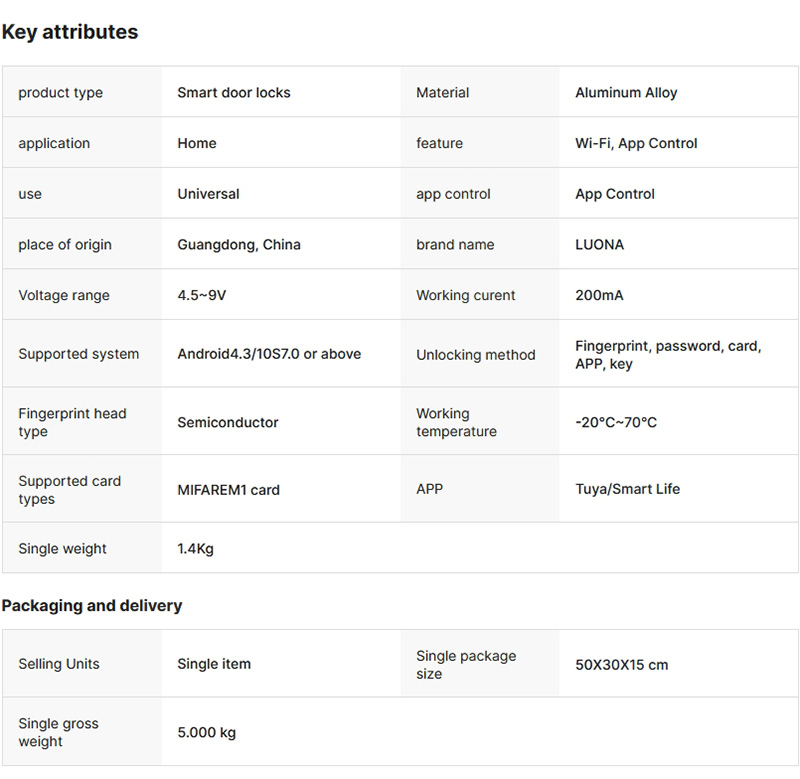800x779 pixels.
Task: Click the 5.000 kg gross weight value
Action: pyautogui.click(x=206, y=733)
